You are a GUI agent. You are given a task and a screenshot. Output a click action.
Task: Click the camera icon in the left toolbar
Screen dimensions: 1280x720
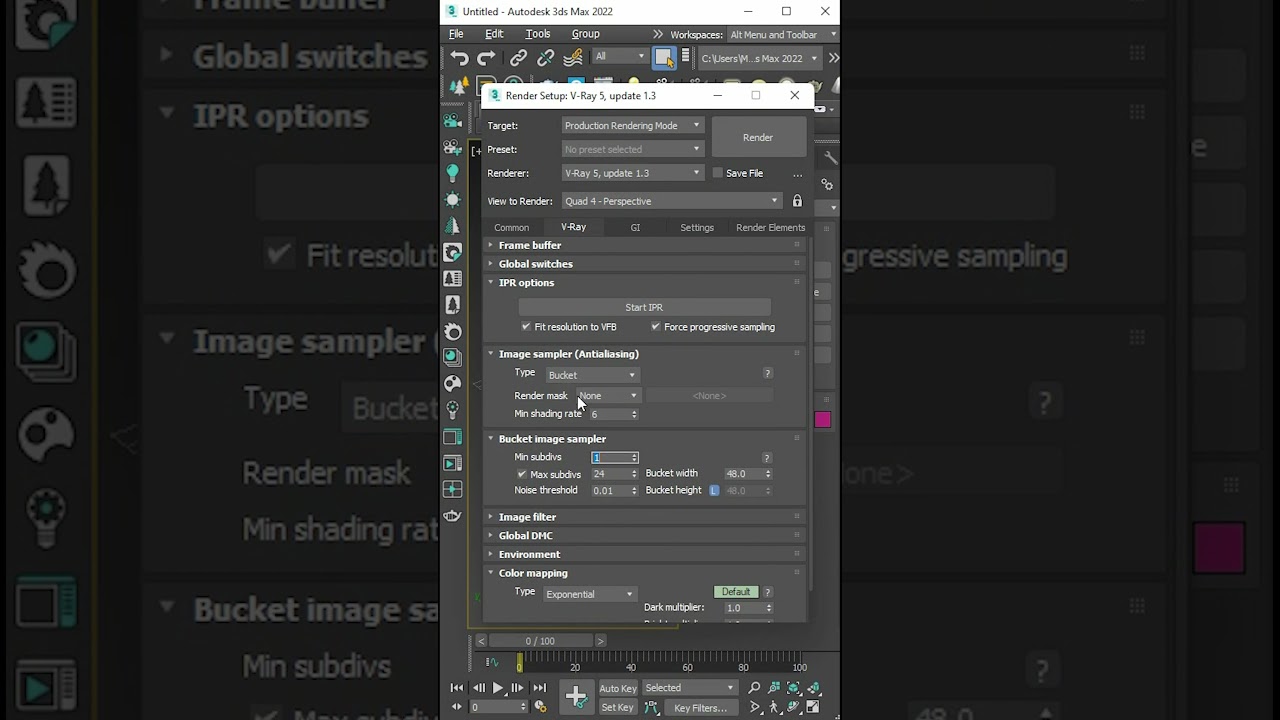pos(452,121)
